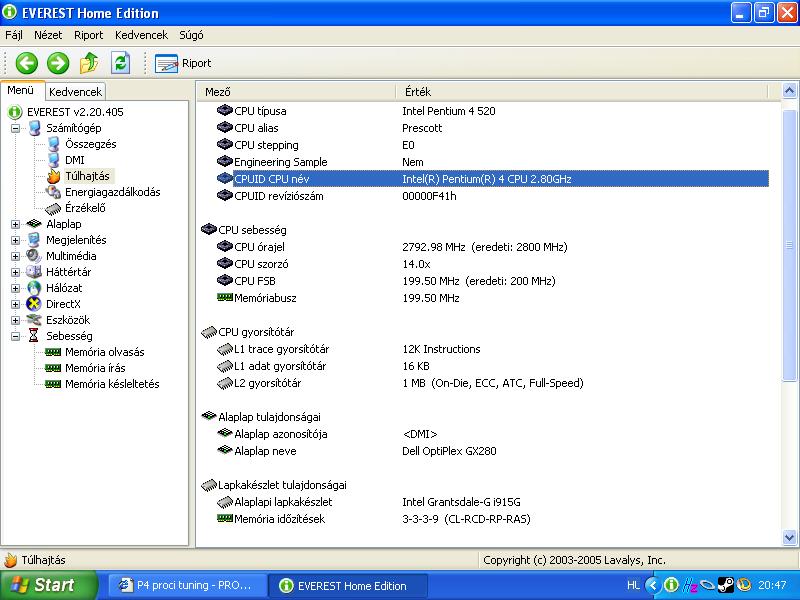Expand the Multimédia tree node
The image size is (800, 600).
(16, 256)
